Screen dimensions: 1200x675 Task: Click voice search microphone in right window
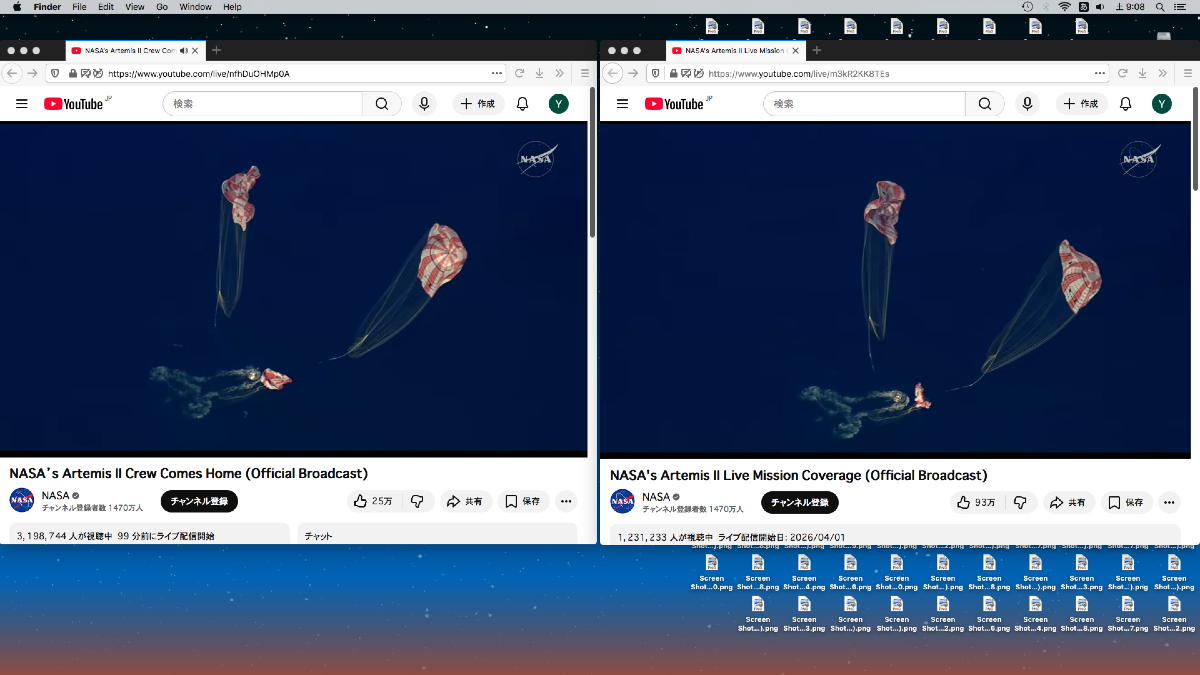[x=1026, y=104]
